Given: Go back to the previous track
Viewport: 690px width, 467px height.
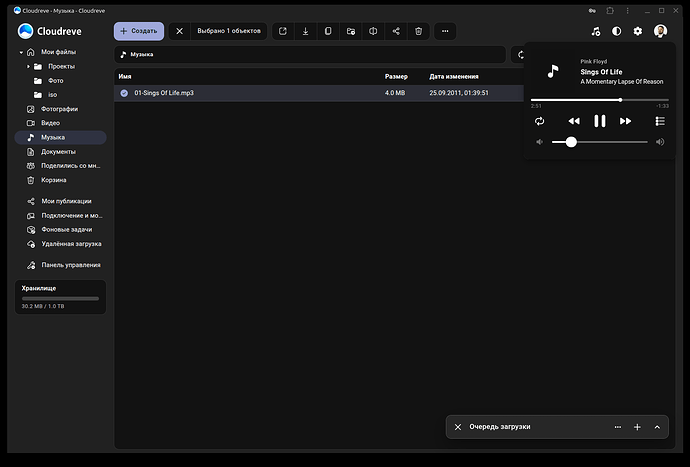Looking at the screenshot, I should tap(574, 121).
